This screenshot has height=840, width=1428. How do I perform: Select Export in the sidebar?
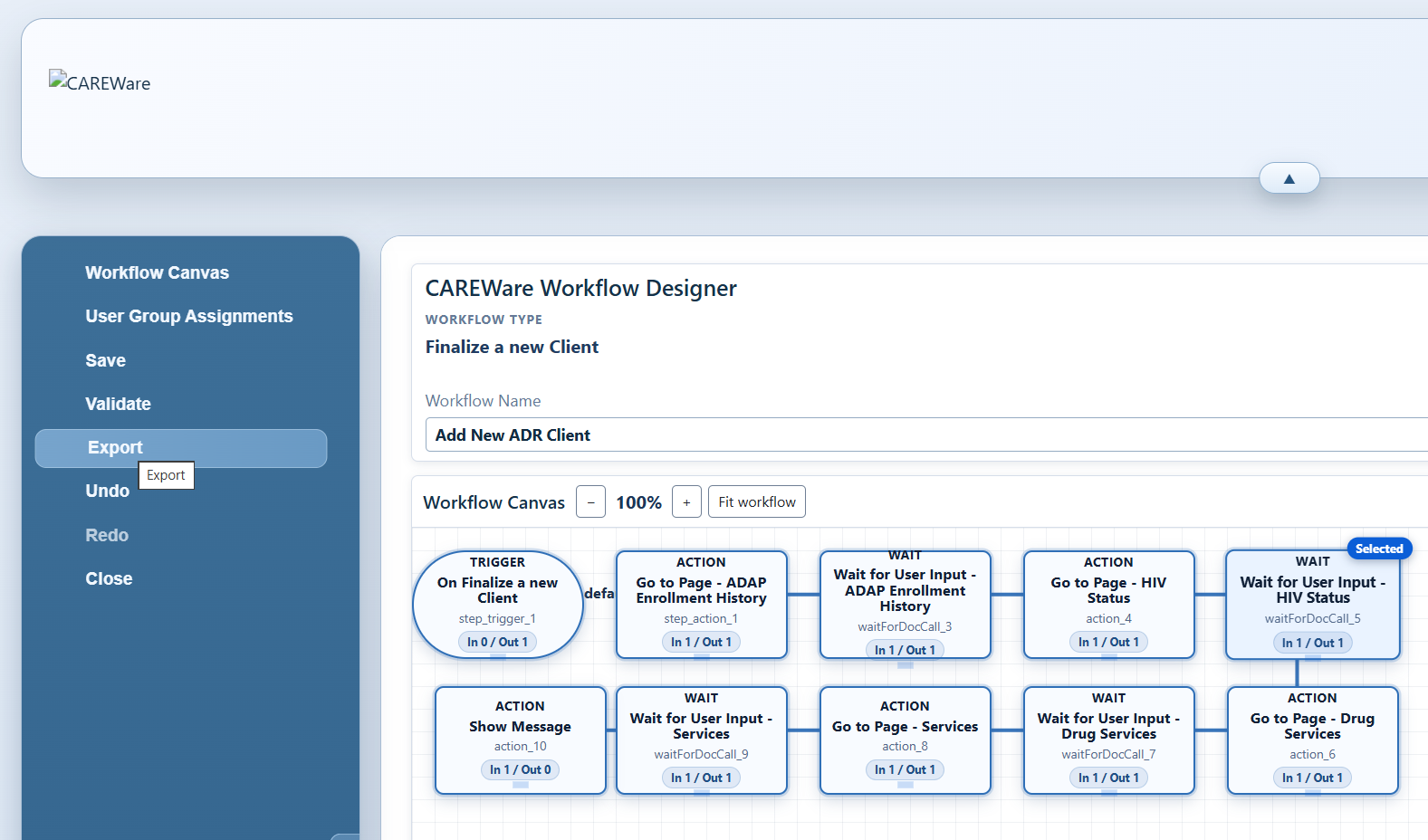pyautogui.click(x=181, y=448)
